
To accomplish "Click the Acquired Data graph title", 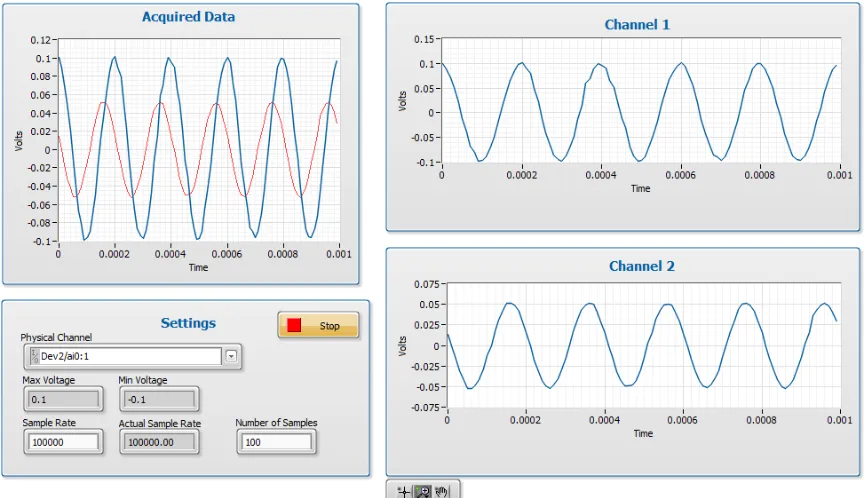I will coord(188,17).
